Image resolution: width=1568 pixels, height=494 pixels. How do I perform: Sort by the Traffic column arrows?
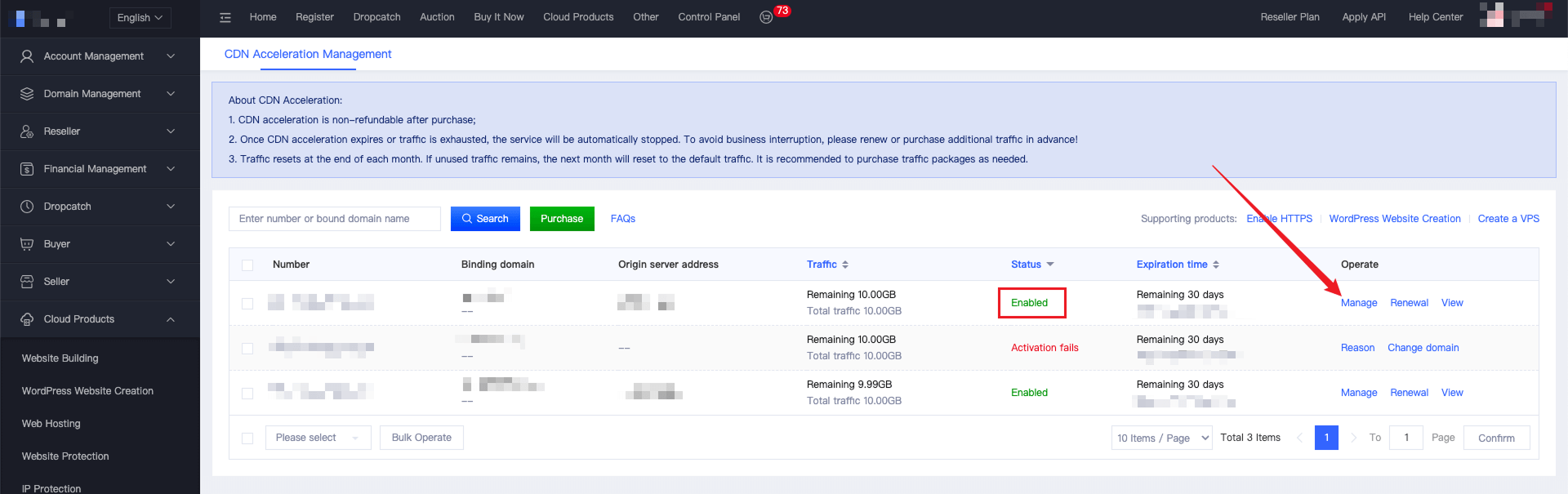[x=845, y=265]
